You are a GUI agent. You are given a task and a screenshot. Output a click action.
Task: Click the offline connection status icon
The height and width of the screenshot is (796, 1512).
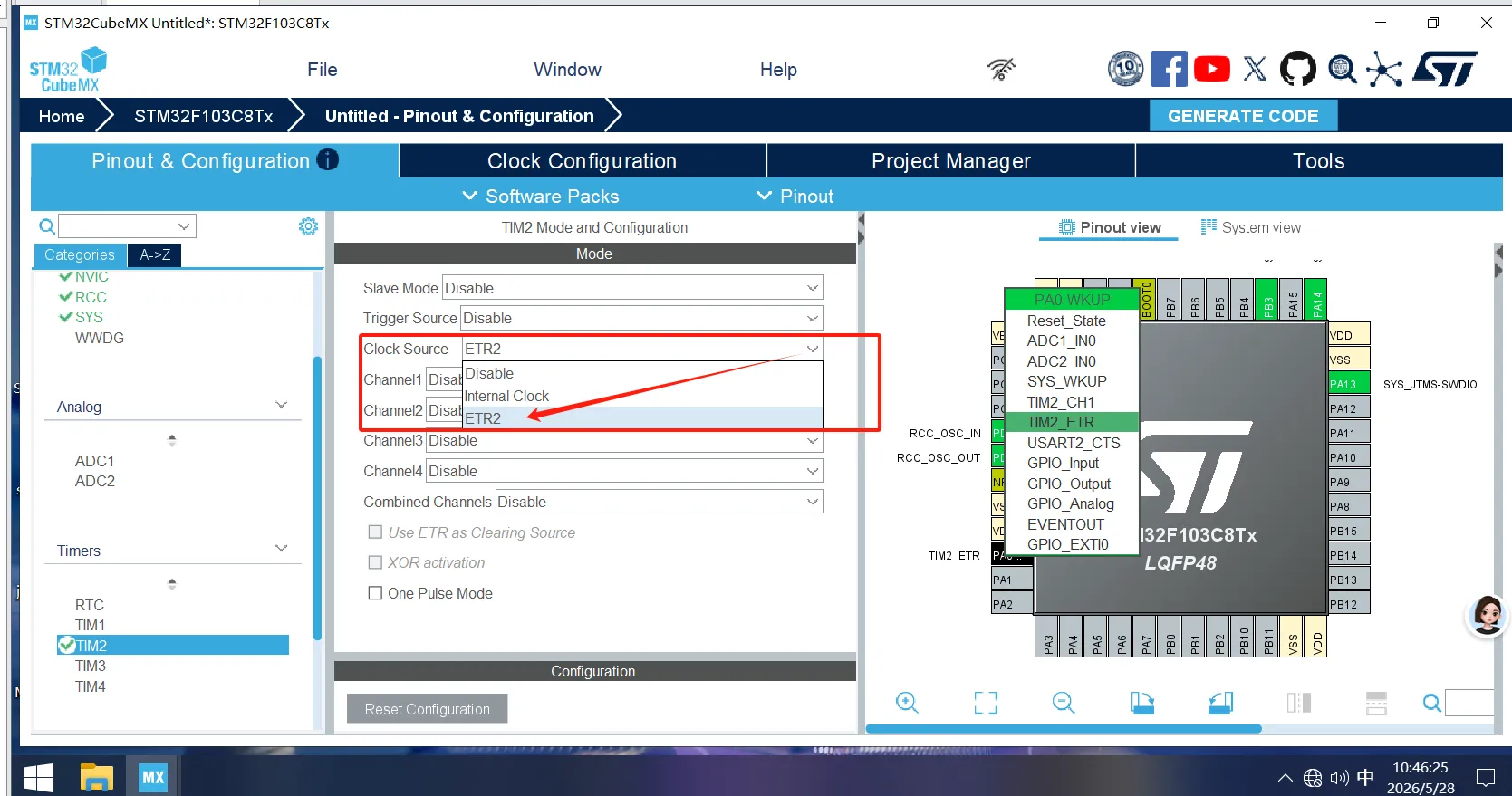pos(1001,69)
